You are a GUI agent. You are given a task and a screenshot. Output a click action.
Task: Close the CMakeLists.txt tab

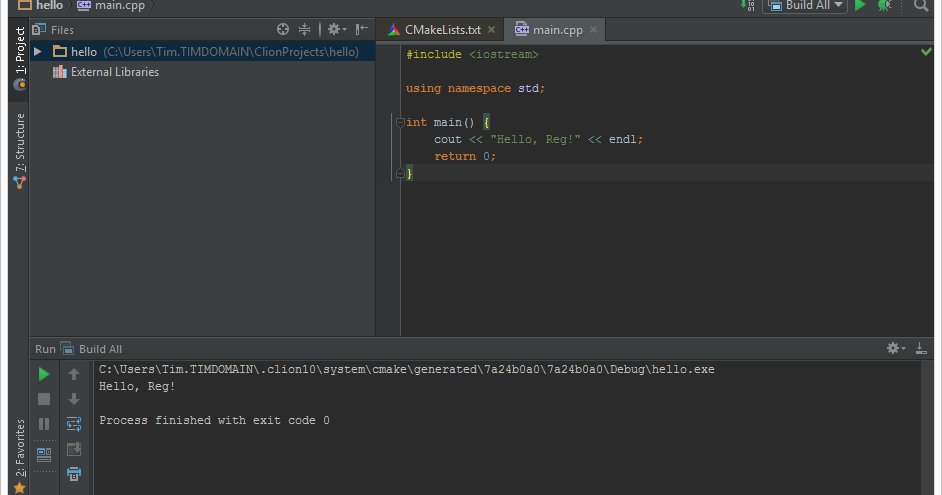491,29
